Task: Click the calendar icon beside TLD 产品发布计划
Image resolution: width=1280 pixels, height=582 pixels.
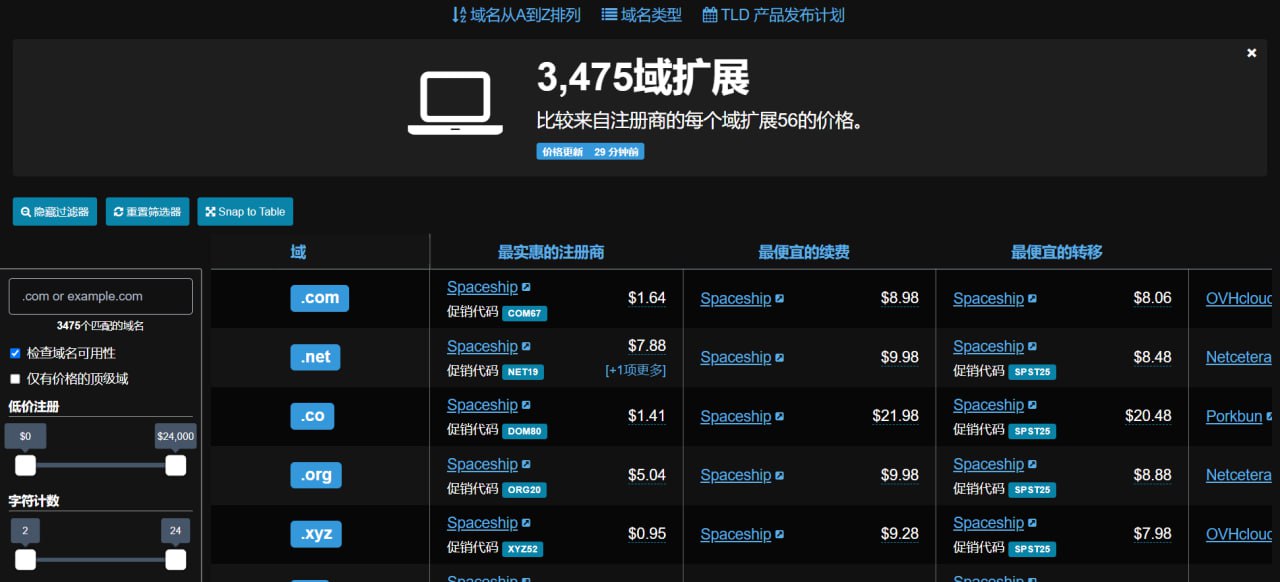Action: 710,15
